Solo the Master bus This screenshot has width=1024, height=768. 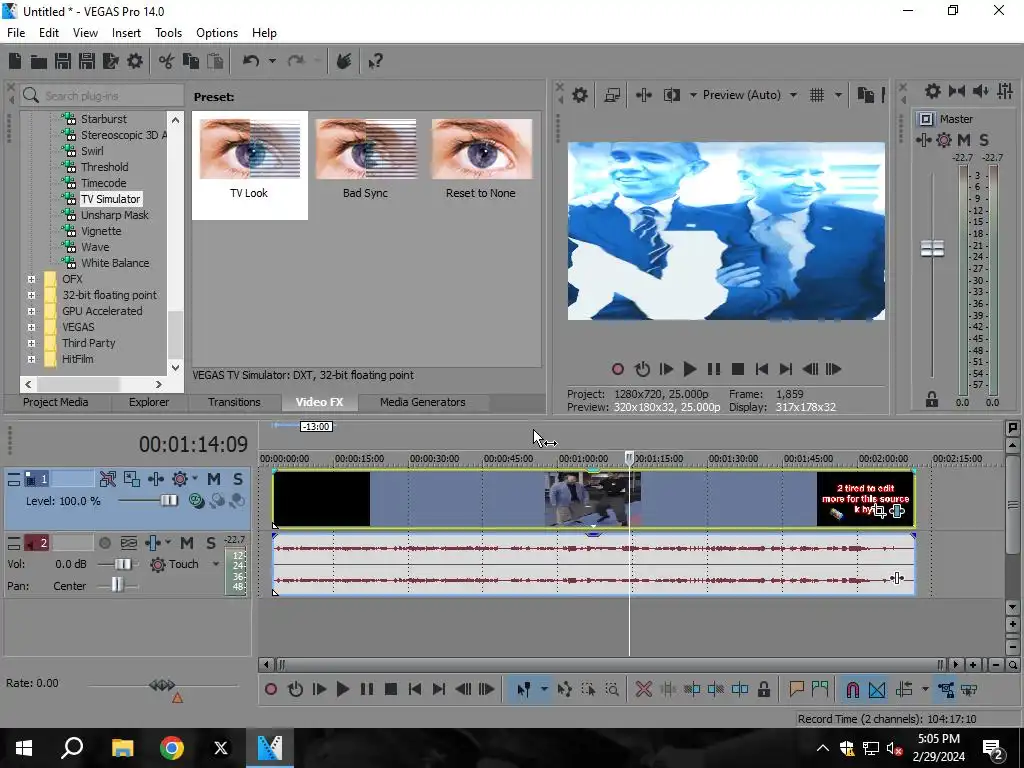(x=984, y=140)
